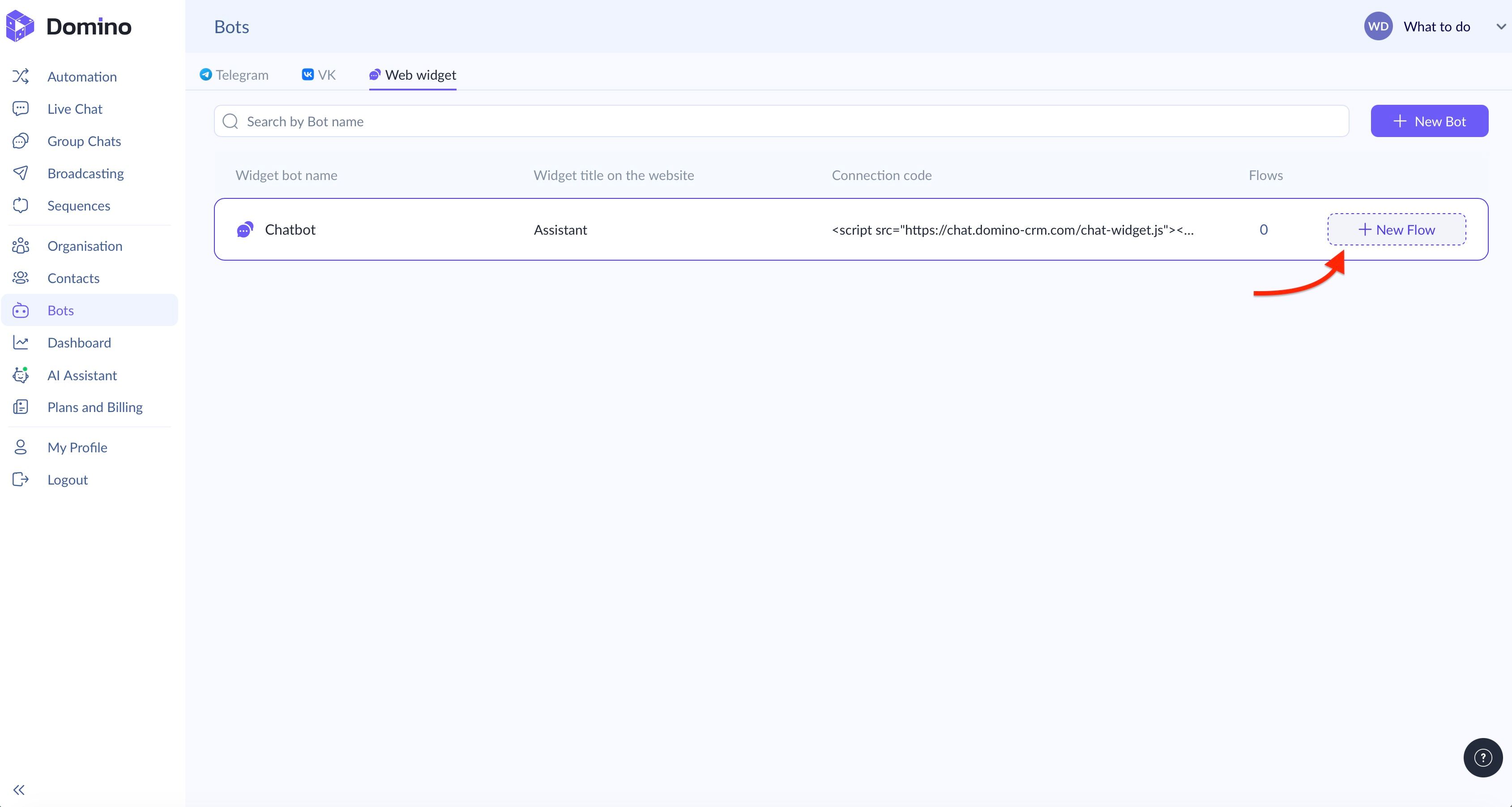Click the Web widget tab icon
The width and height of the screenshot is (1512, 807).
click(x=375, y=75)
